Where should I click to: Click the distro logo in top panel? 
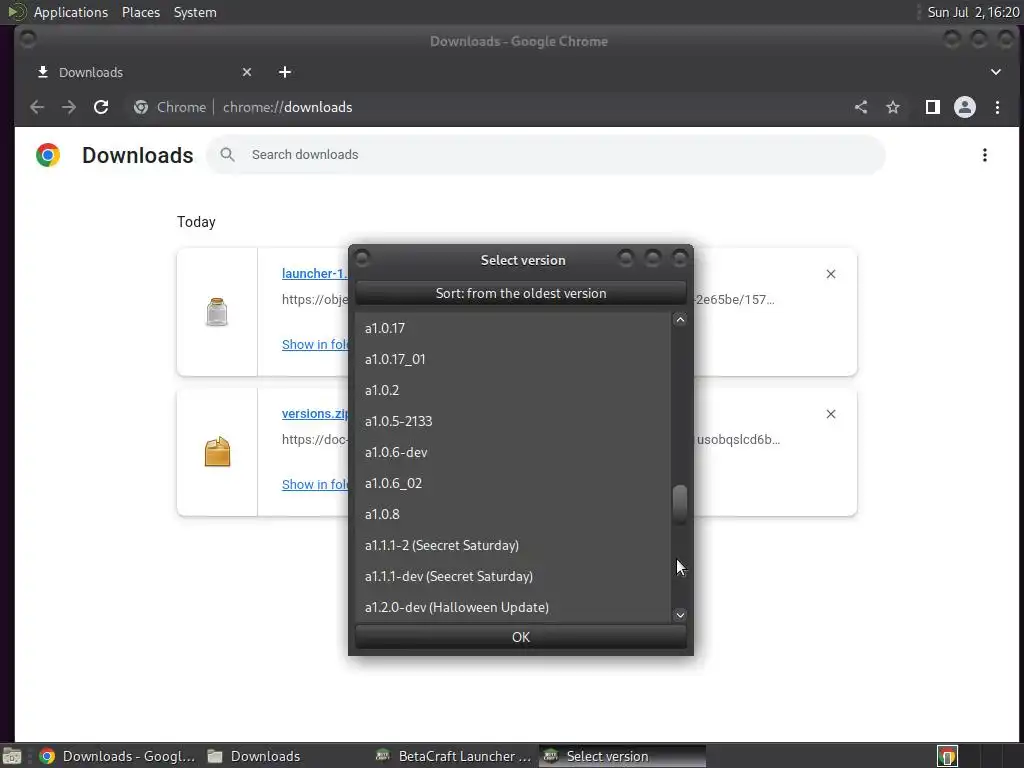(16, 12)
